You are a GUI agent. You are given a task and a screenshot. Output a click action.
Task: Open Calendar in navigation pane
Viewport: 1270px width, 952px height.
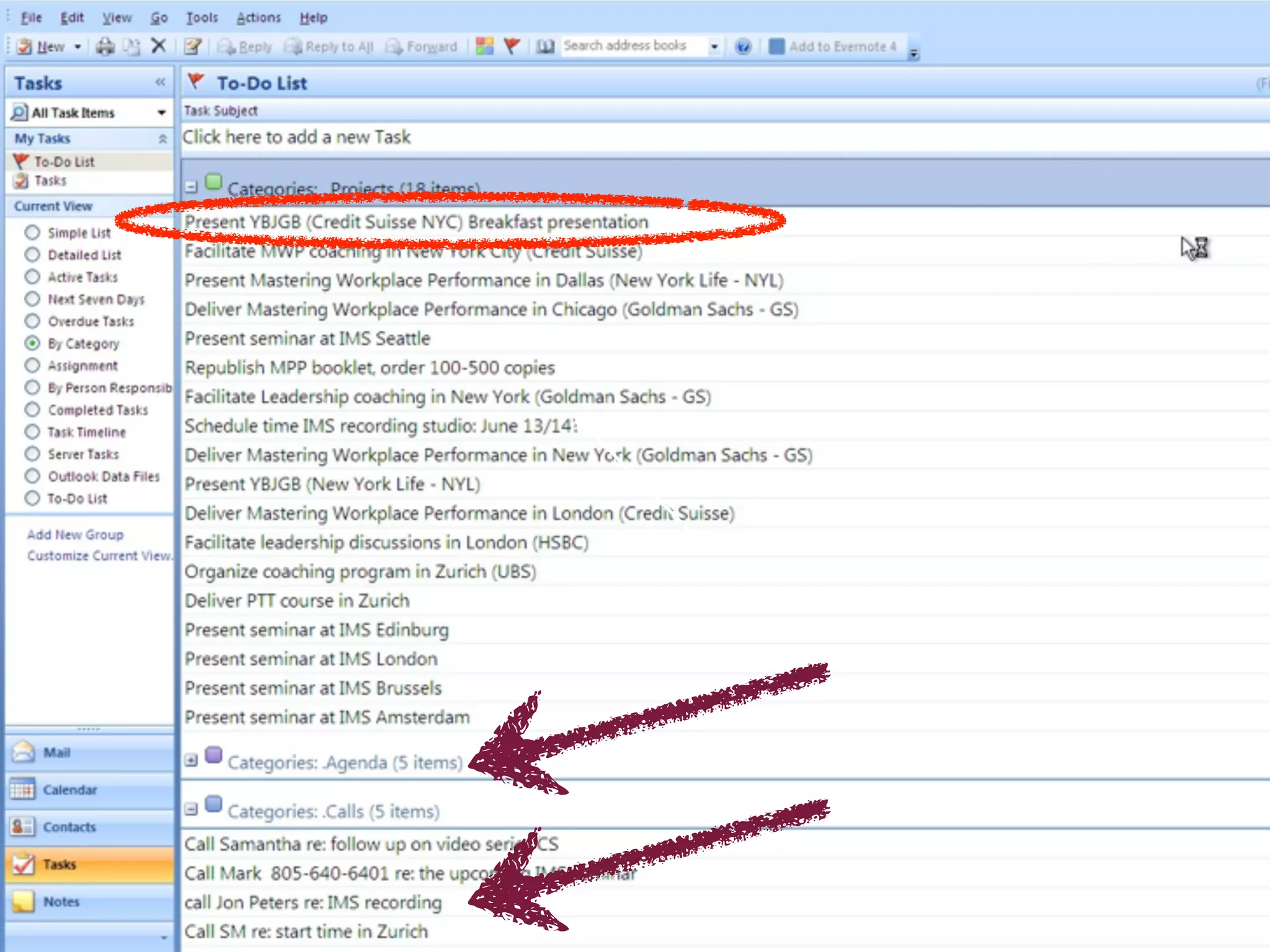[69, 790]
